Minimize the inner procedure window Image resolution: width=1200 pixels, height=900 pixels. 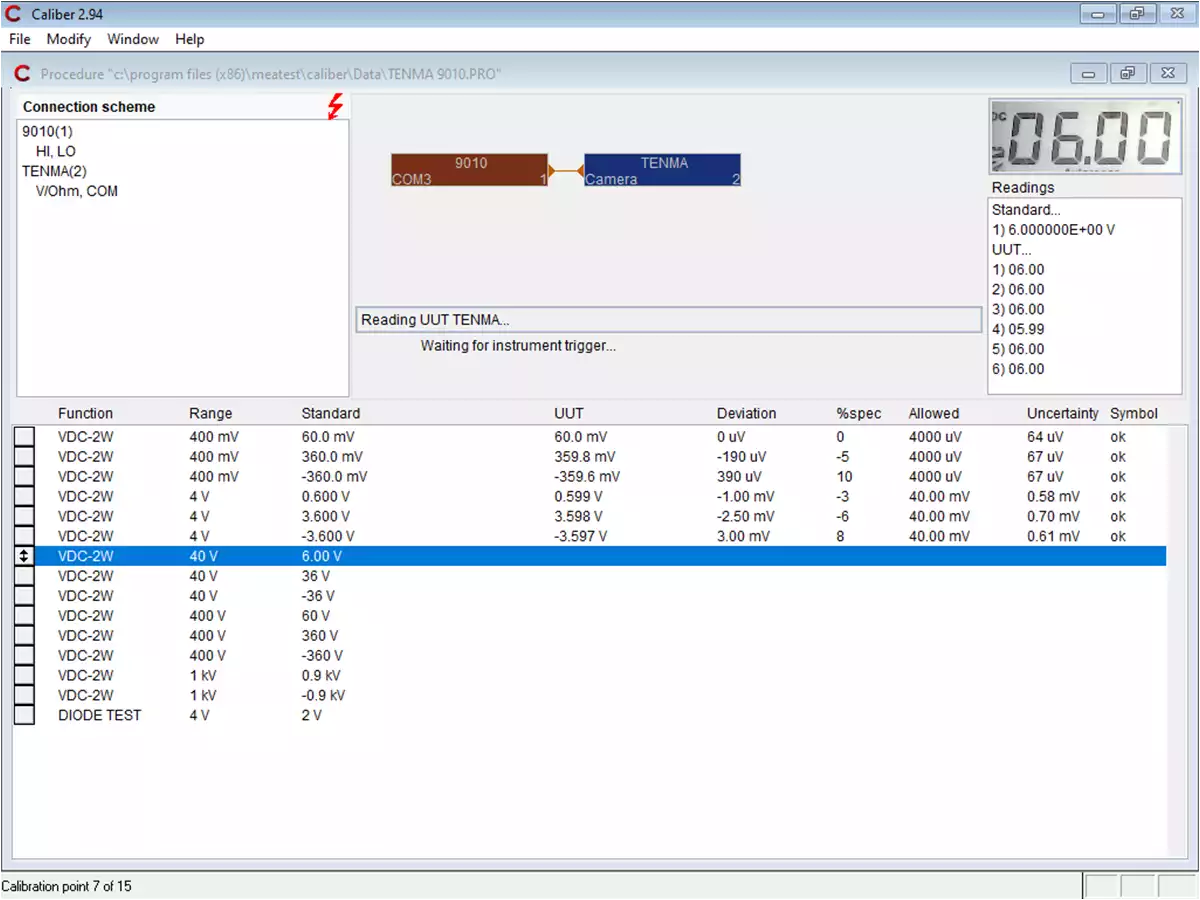point(1088,73)
